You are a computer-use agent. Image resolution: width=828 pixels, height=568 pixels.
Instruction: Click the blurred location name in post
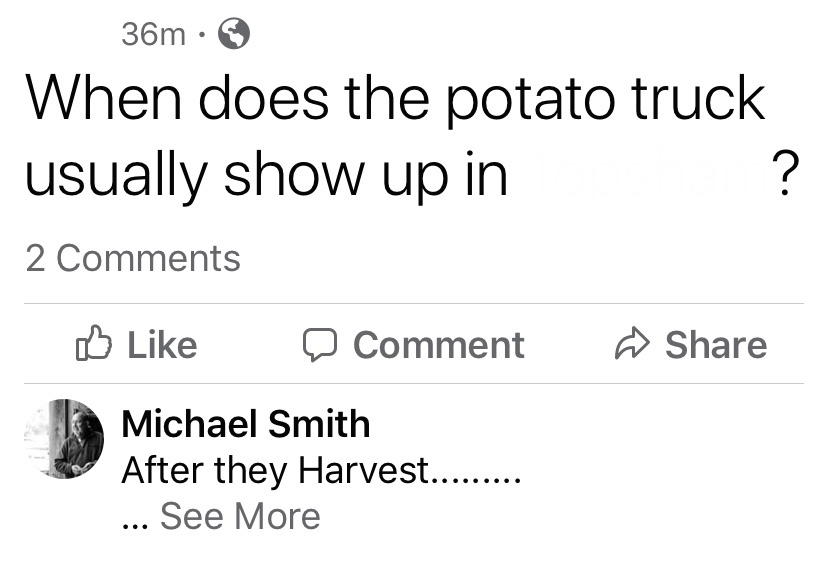[x=638, y=176]
